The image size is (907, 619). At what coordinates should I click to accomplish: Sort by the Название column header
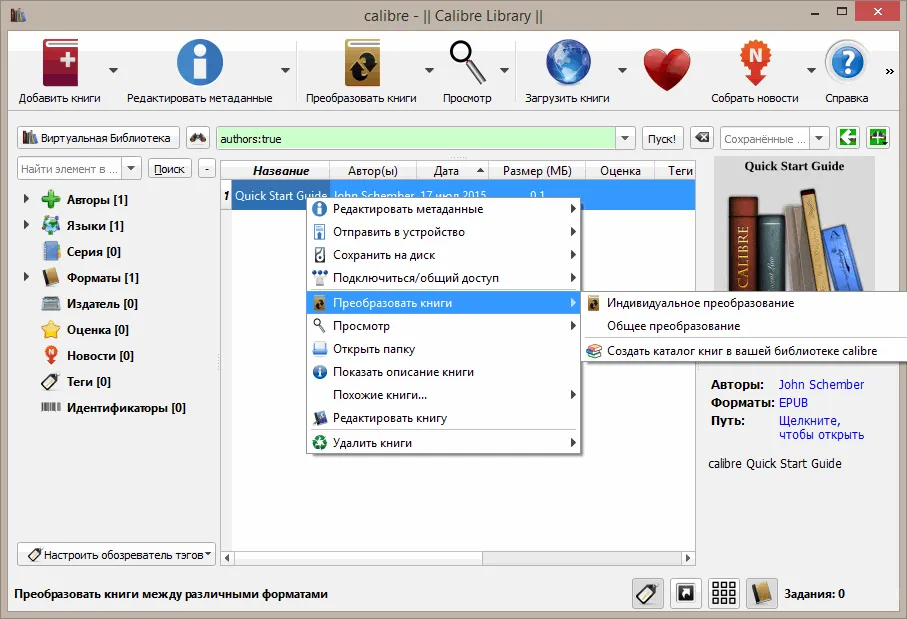point(281,171)
